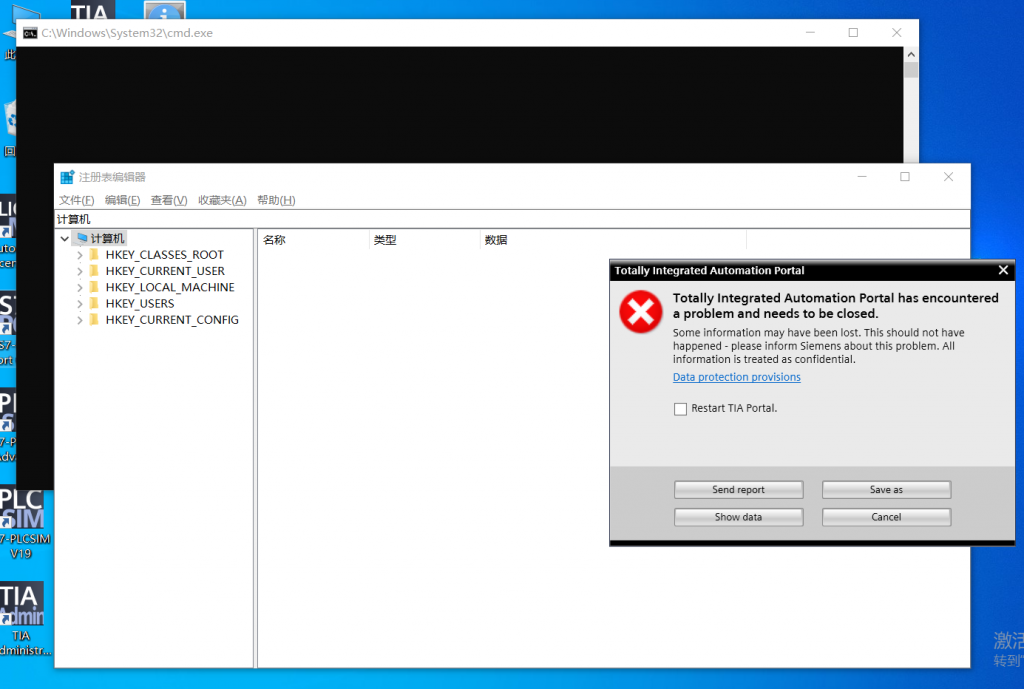The width and height of the screenshot is (1024, 689).
Task: Click the Save as button
Action: (x=886, y=490)
